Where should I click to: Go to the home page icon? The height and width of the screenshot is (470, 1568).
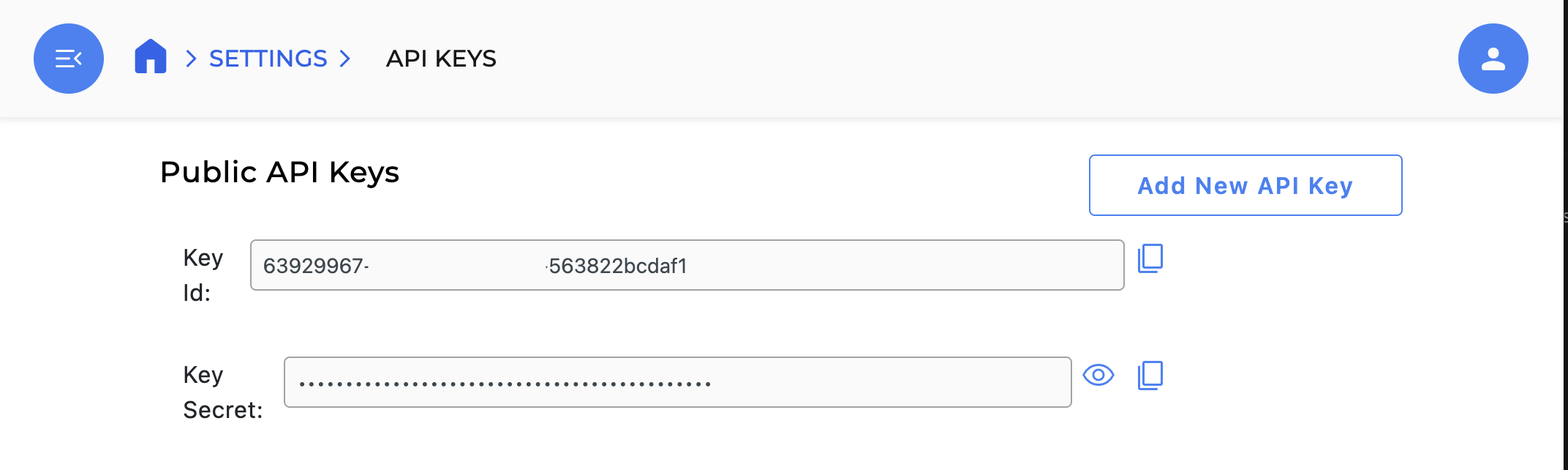pyautogui.click(x=151, y=56)
